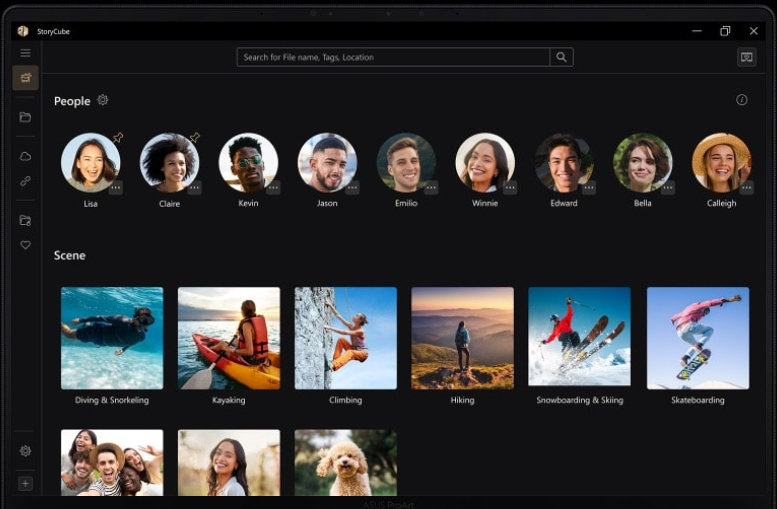Click the link icon in the sidebar
This screenshot has width=777, height=509.
tap(25, 181)
